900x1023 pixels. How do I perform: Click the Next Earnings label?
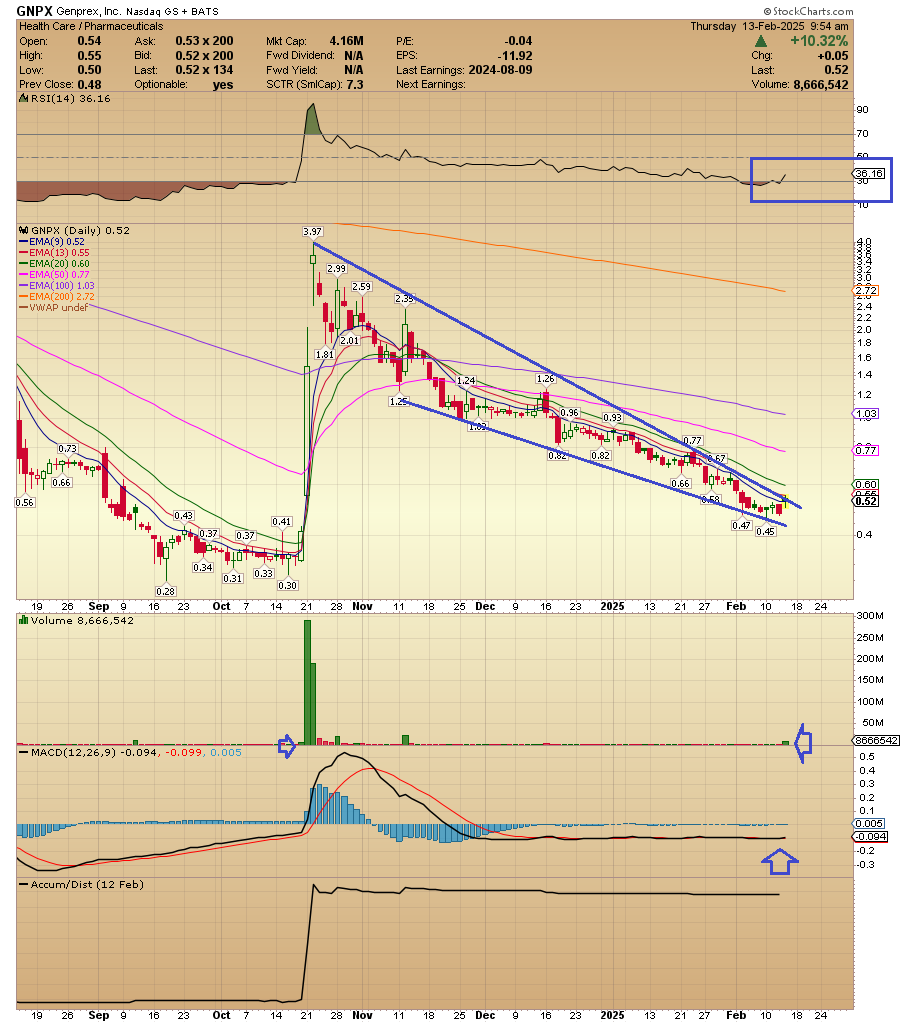[x=431, y=85]
